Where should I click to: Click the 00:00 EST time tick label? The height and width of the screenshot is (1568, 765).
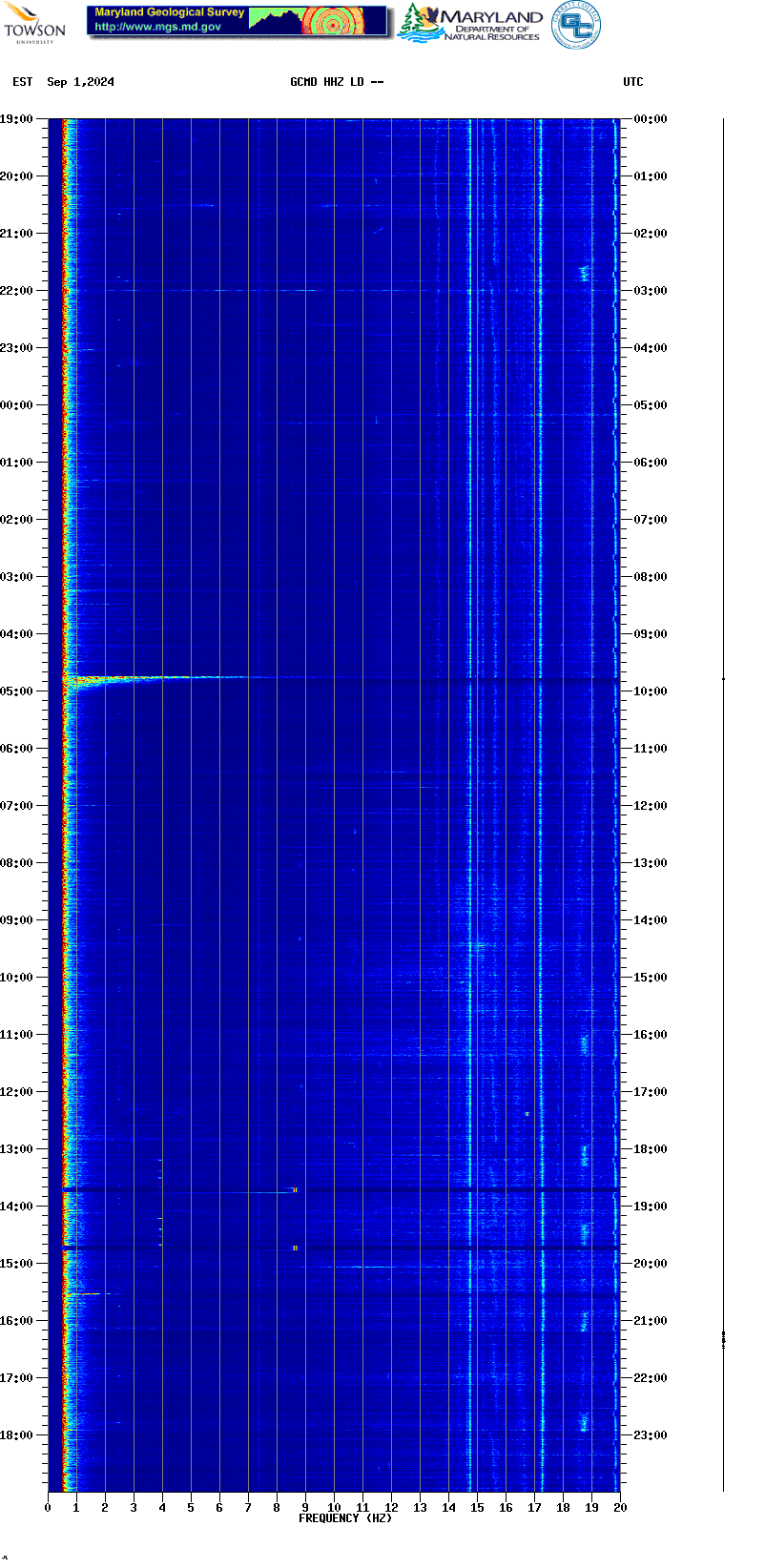16,405
